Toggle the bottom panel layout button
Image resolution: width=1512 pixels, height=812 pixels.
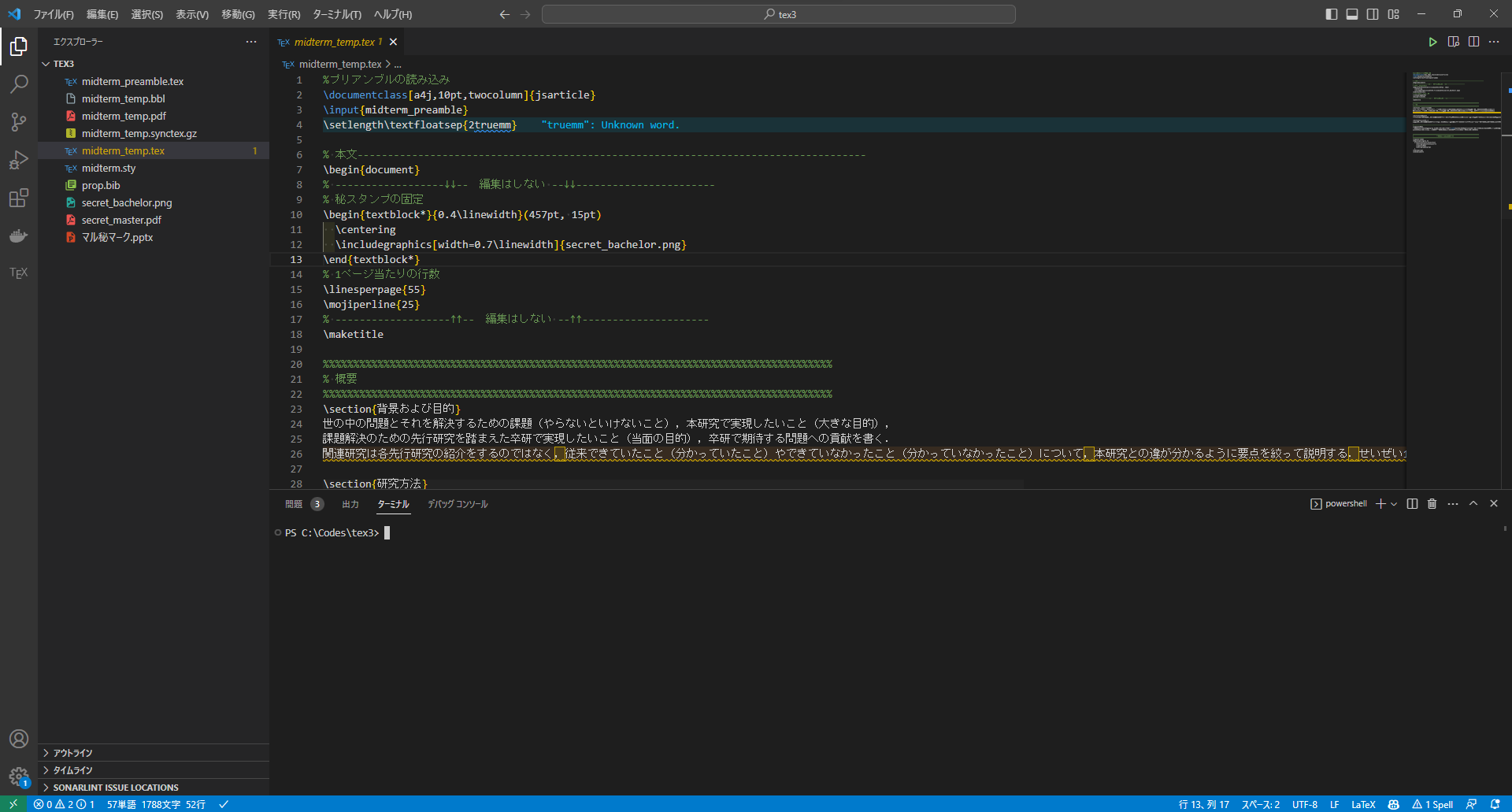pyautogui.click(x=1351, y=14)
